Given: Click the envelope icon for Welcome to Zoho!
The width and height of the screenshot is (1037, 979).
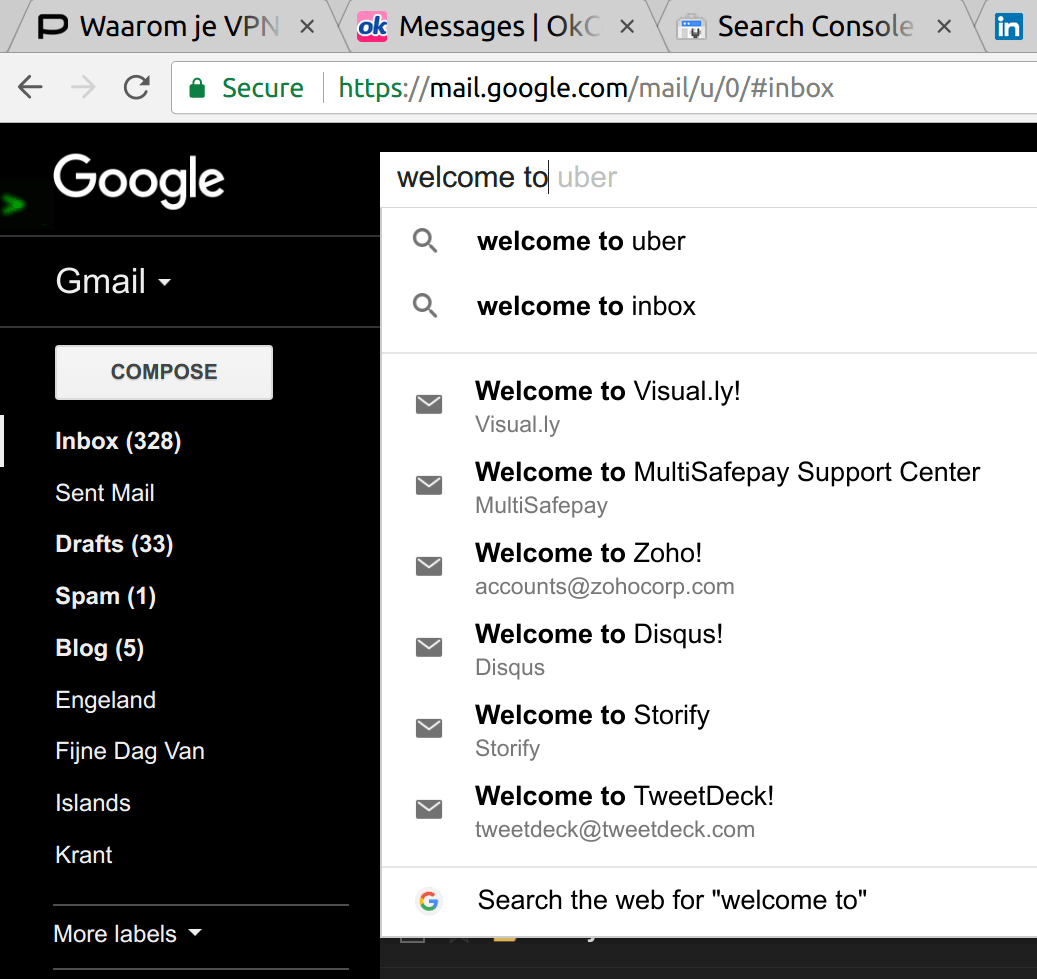Looking at the screenshot, I should tap(429, 566).
